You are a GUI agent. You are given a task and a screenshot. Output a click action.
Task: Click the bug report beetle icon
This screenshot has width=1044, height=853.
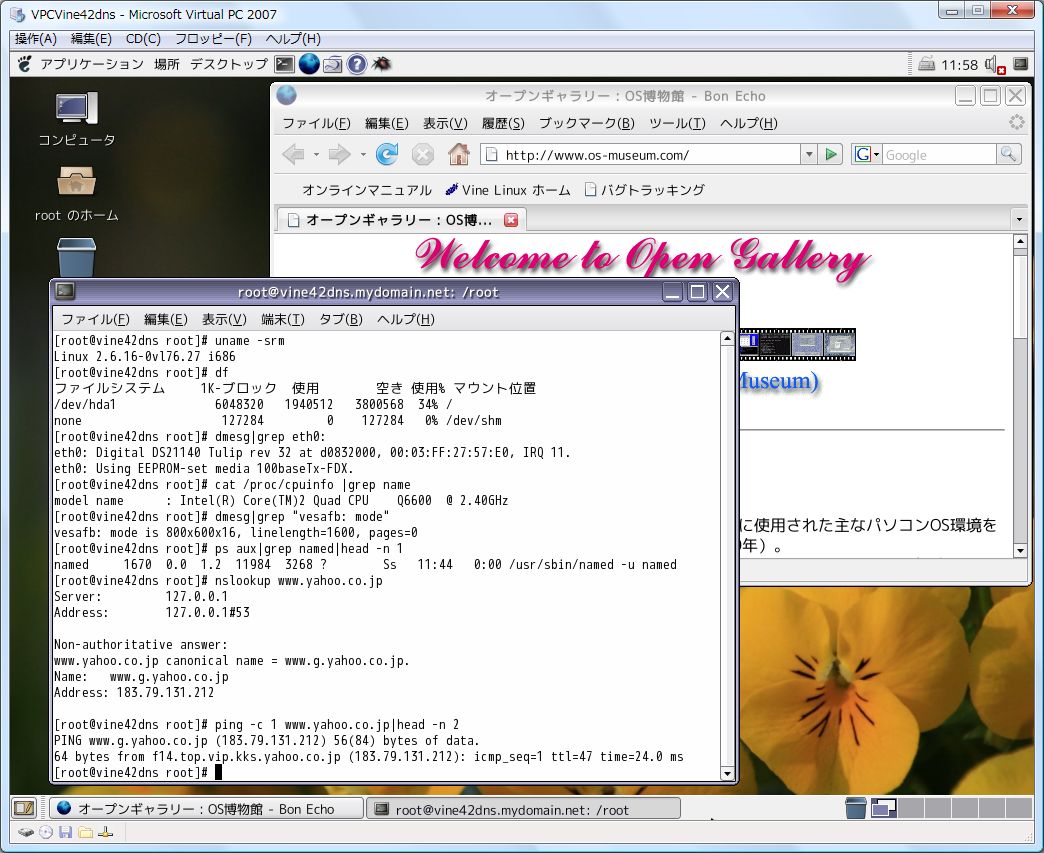coord(382,64)
